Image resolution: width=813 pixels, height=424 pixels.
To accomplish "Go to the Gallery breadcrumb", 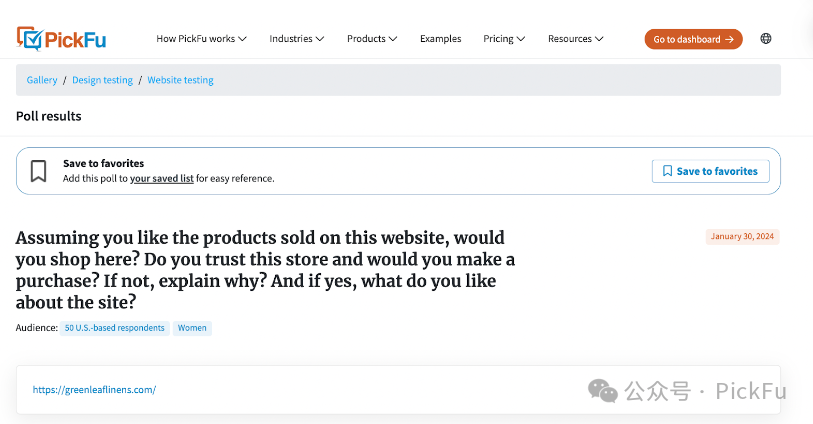I will click(x=42, y=80).
